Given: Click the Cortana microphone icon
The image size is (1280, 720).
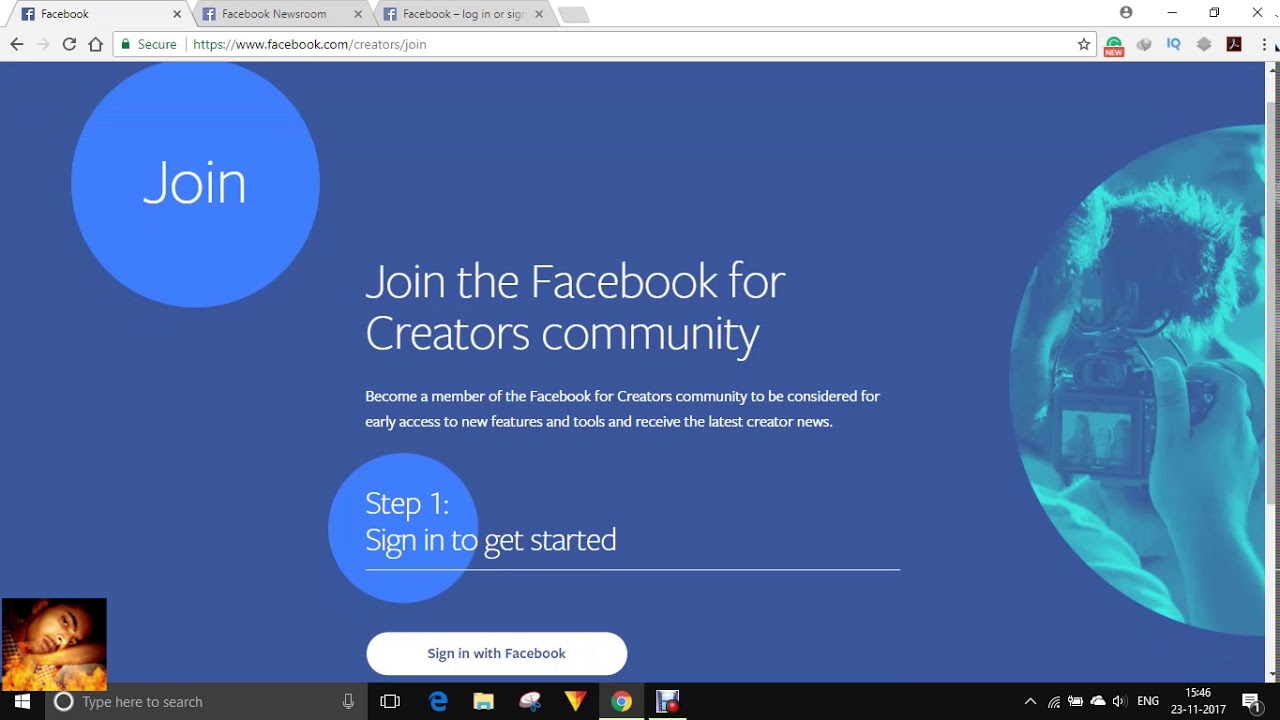Looking at the screenshot, I should 348,701.
